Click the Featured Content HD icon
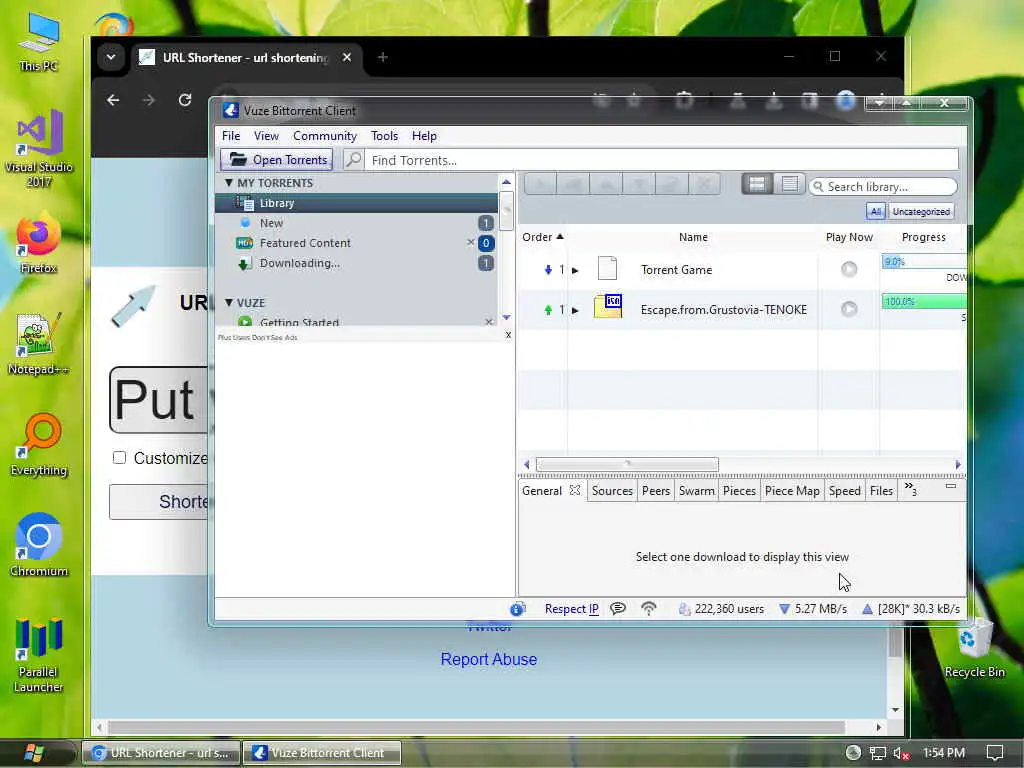The width and height of the screenshot is (1024, 768). pos(244,243)
